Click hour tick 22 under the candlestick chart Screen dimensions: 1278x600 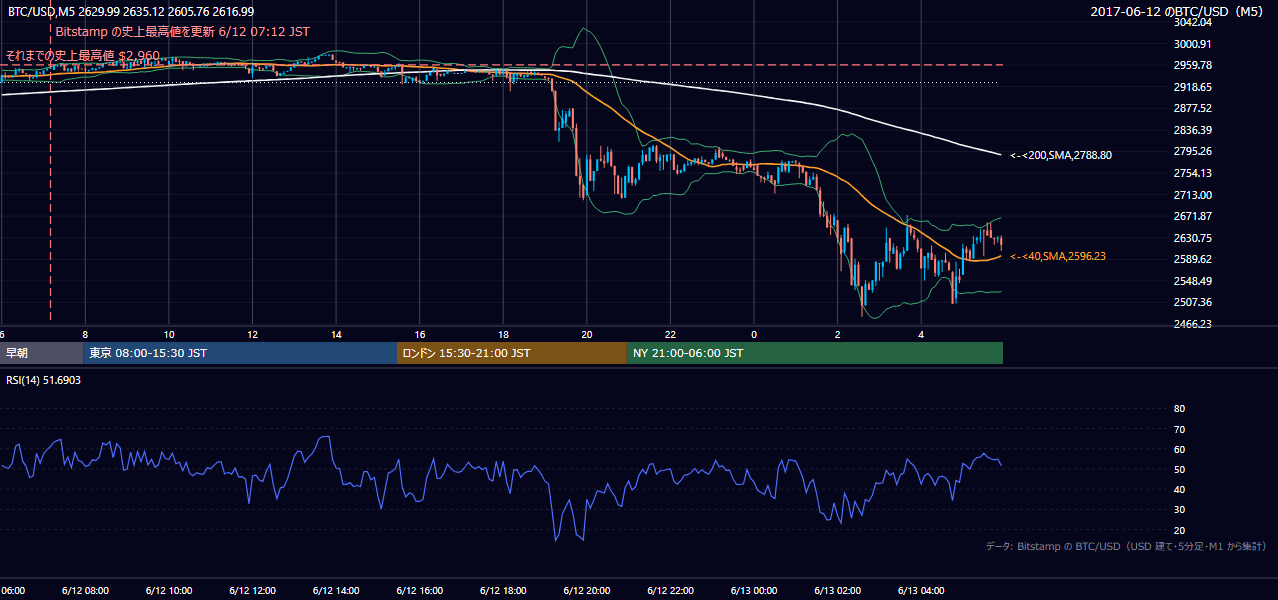point(670,335)
